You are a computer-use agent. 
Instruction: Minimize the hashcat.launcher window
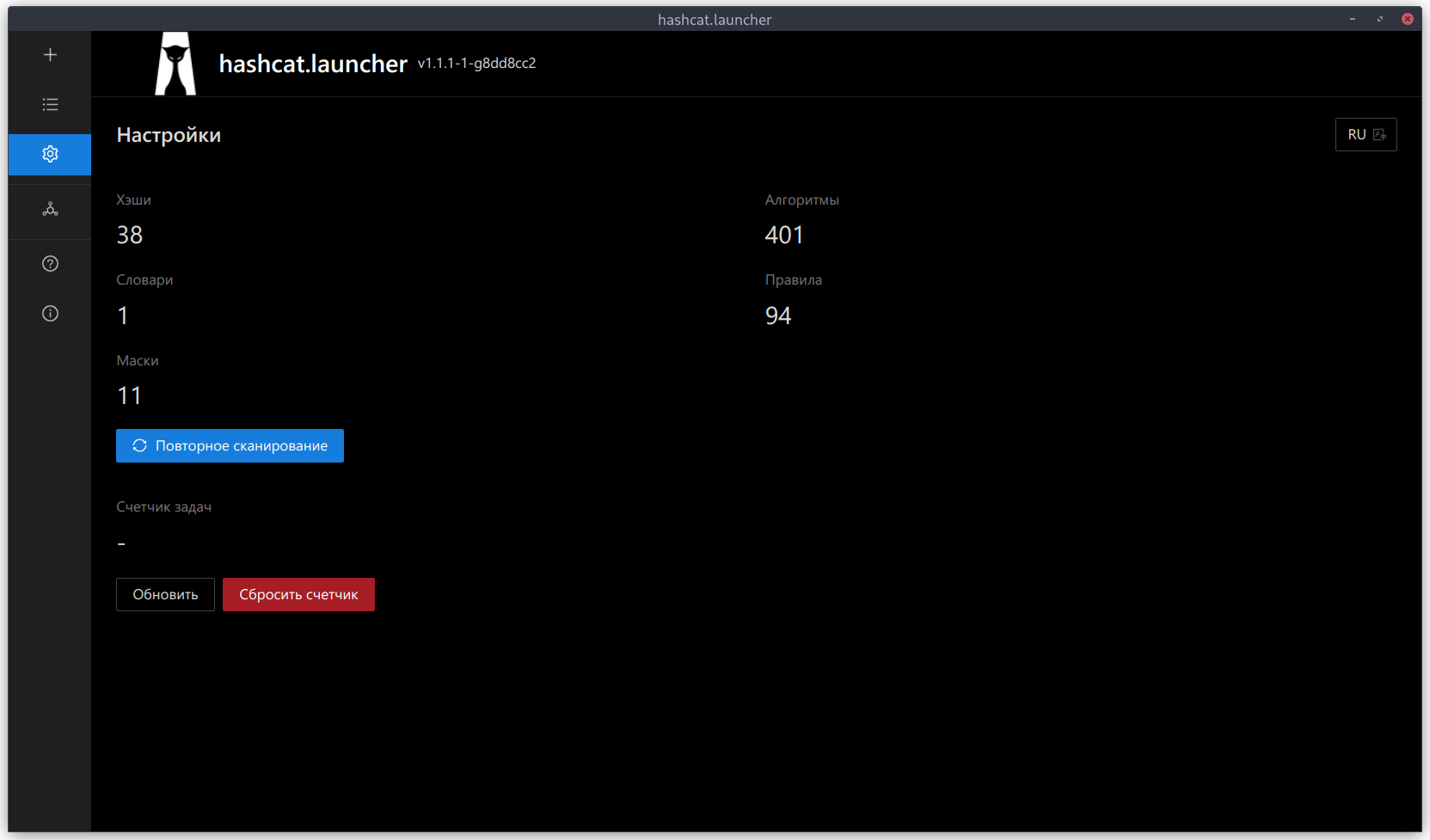[1353, 19]
